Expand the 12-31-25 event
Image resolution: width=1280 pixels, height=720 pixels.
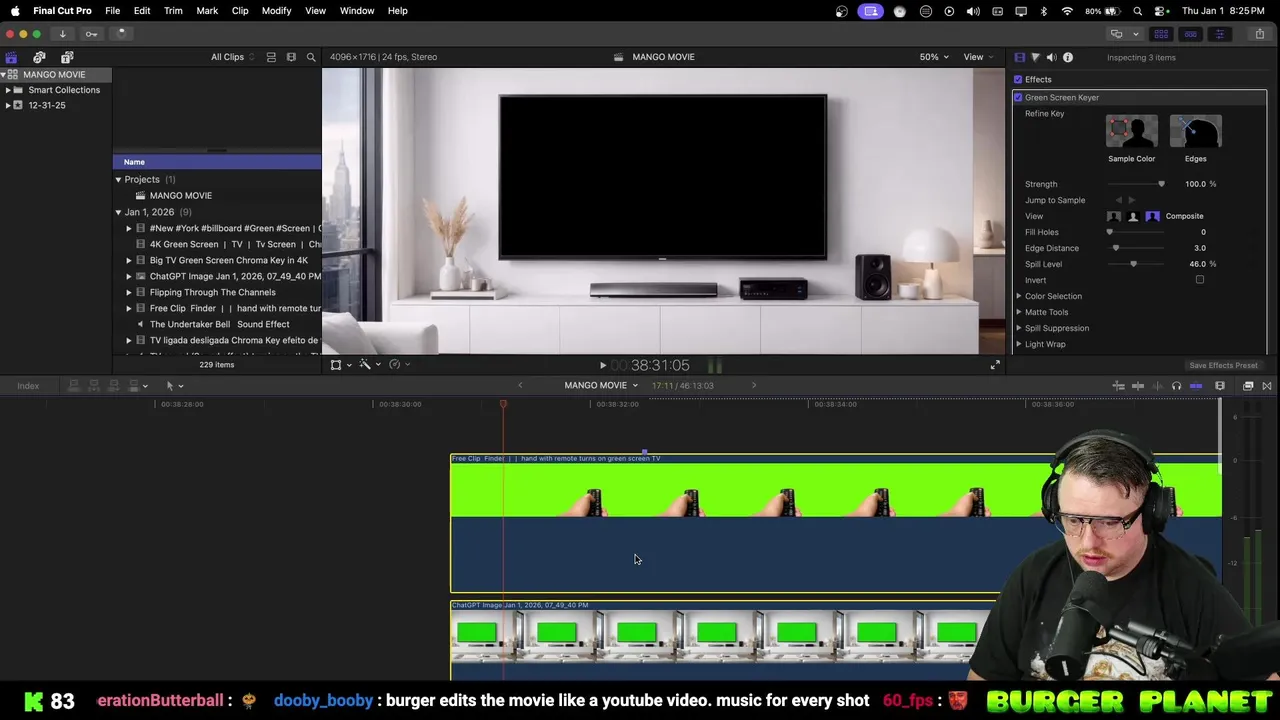pyautogui.click(x=8, y=105)
